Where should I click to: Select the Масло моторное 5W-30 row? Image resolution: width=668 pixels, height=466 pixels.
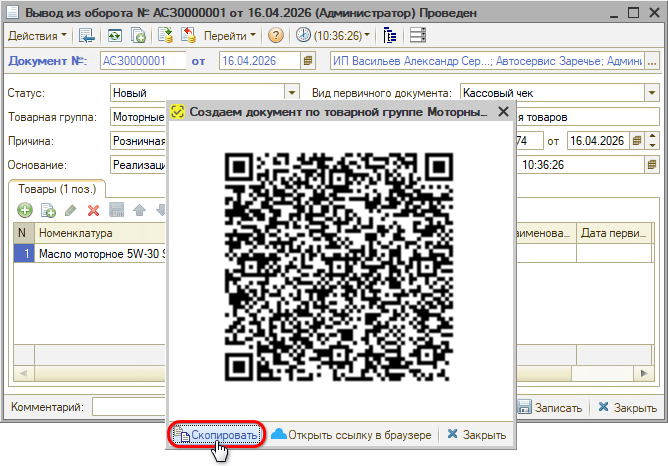tap(100, 254)
